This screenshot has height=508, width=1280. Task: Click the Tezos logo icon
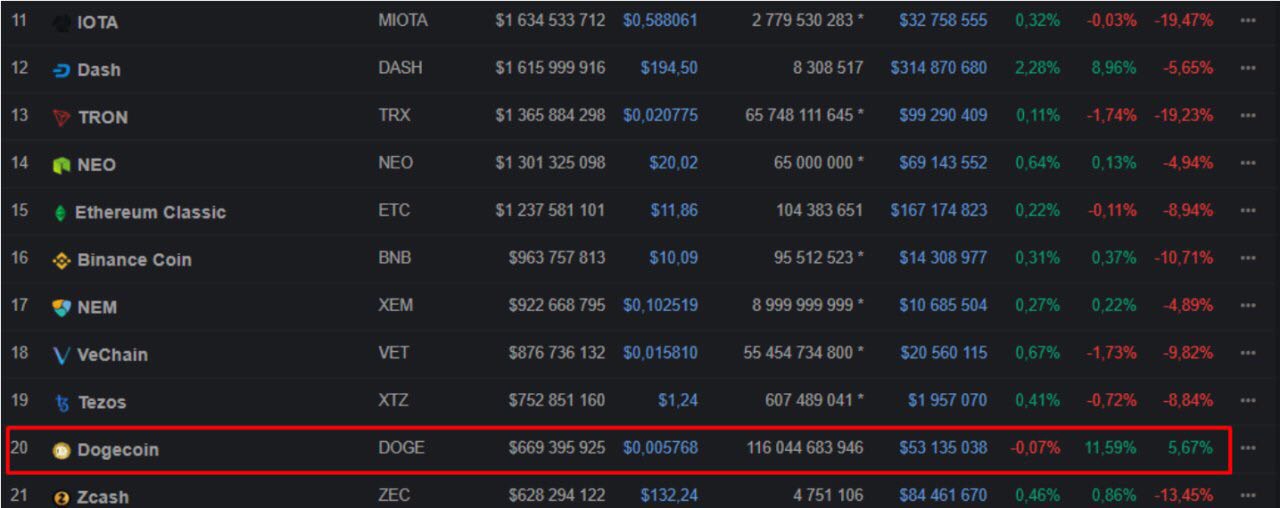point(62,403)
